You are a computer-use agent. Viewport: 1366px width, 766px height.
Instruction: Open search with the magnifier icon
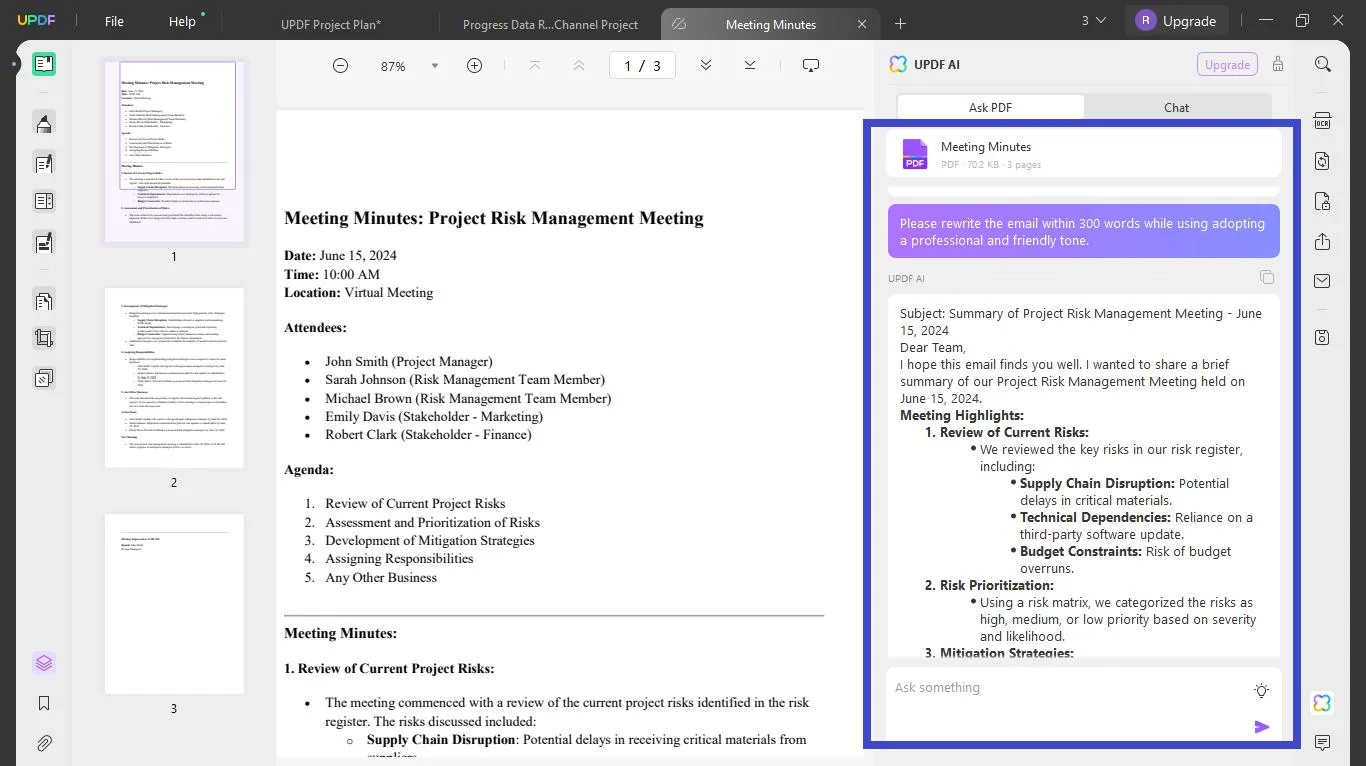coord(1322,64)
